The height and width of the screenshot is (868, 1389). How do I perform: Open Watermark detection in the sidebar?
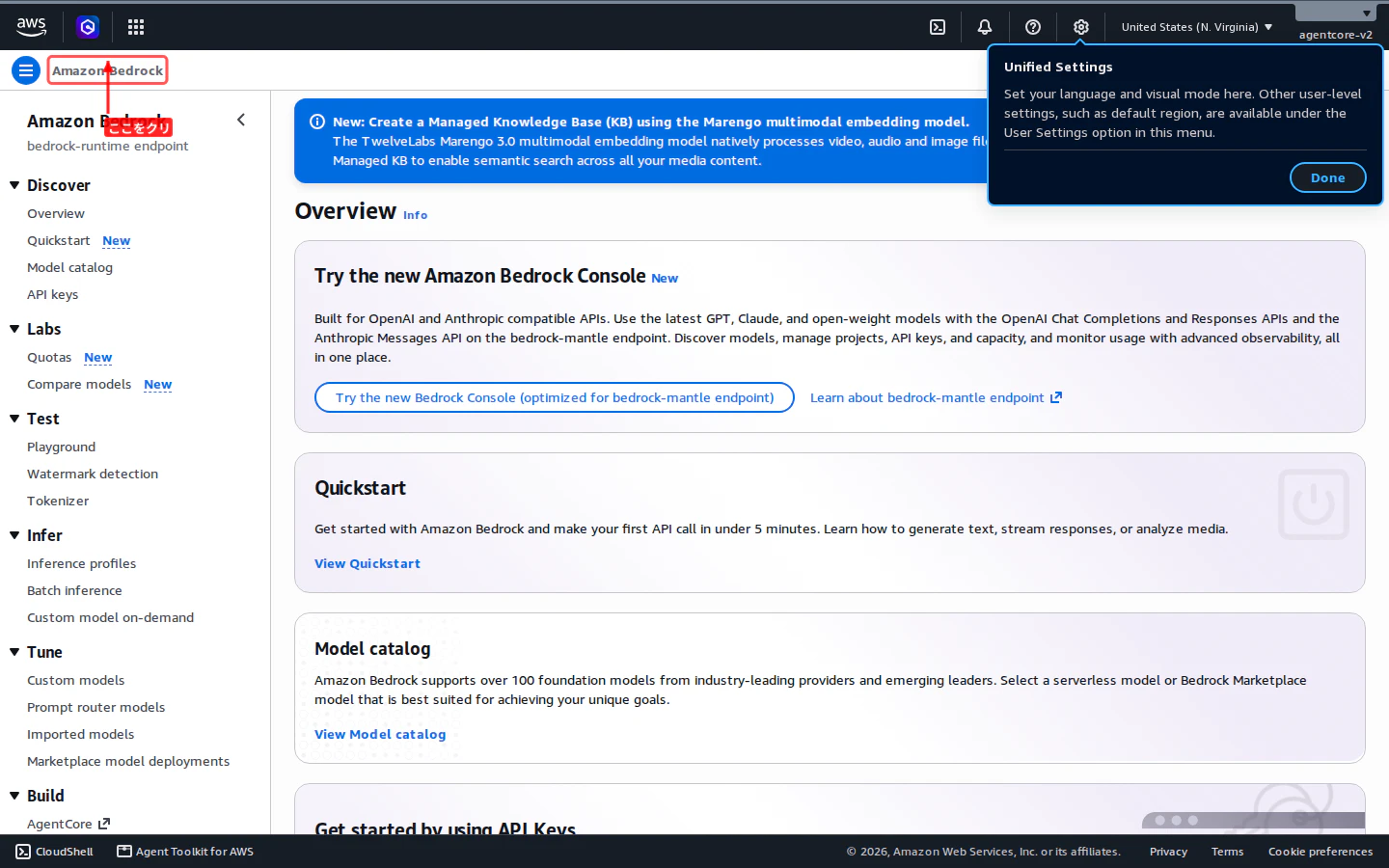click(93, 474)
